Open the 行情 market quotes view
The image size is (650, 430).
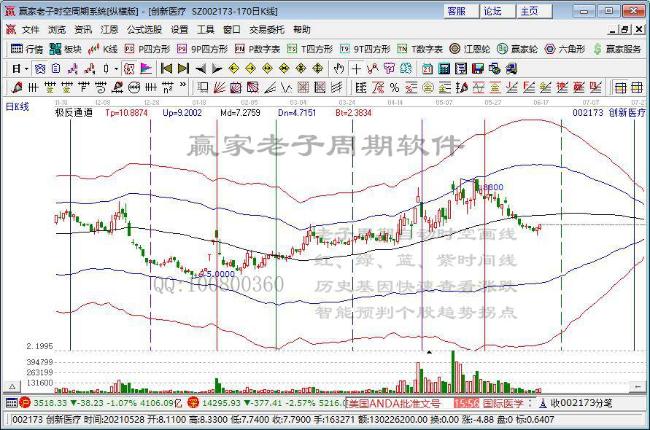pyautogui.click(x=27, y=49)
